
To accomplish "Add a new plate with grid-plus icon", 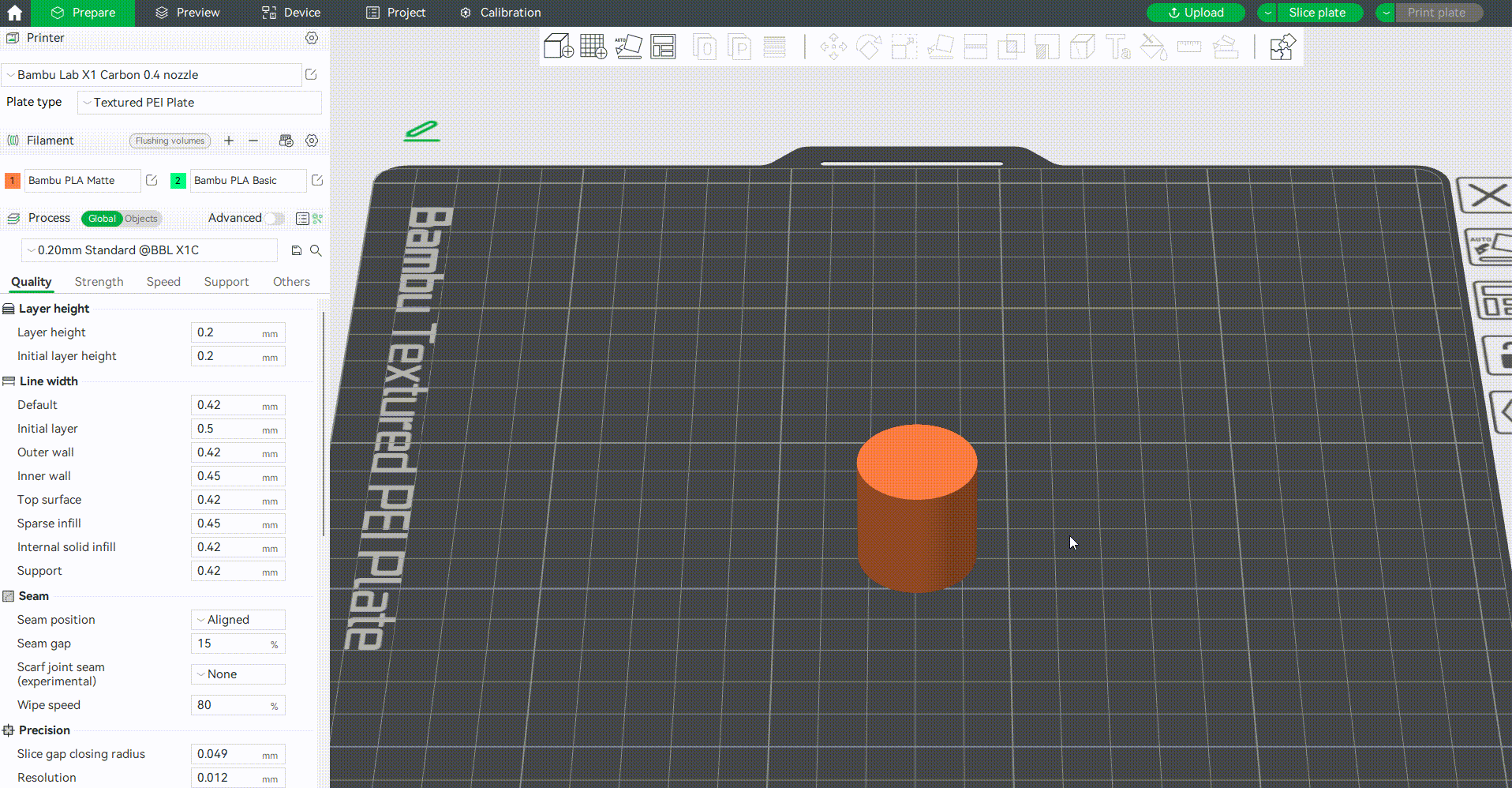I will pyautogui.click(x=593, y=47).
